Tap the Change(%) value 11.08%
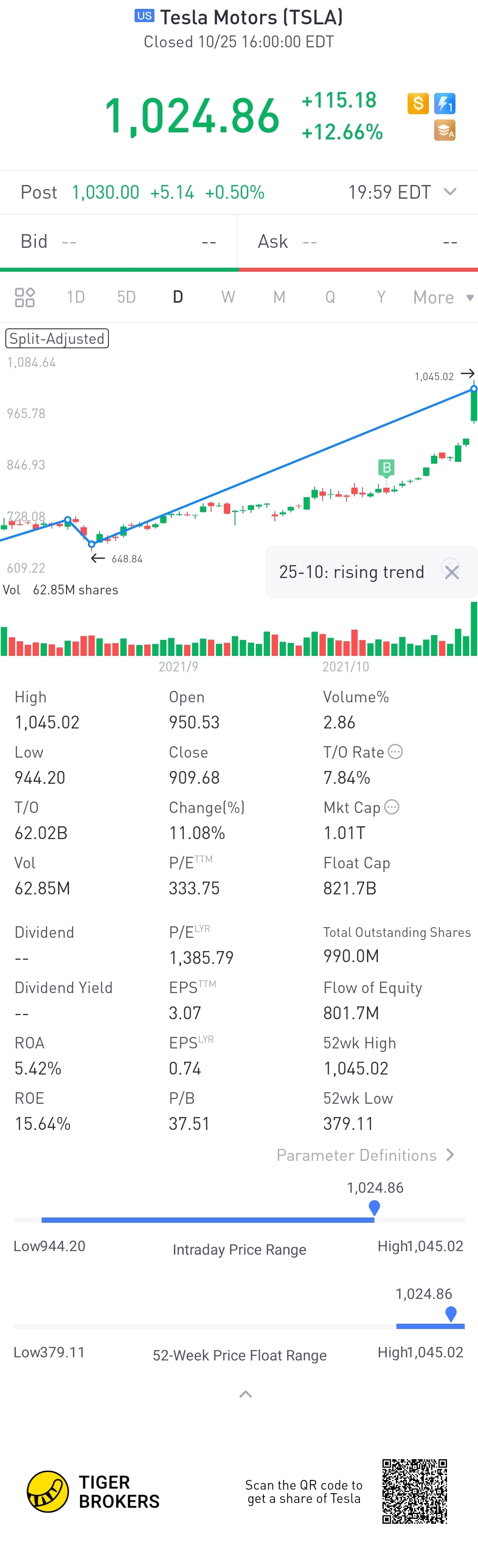 point(197,833)
